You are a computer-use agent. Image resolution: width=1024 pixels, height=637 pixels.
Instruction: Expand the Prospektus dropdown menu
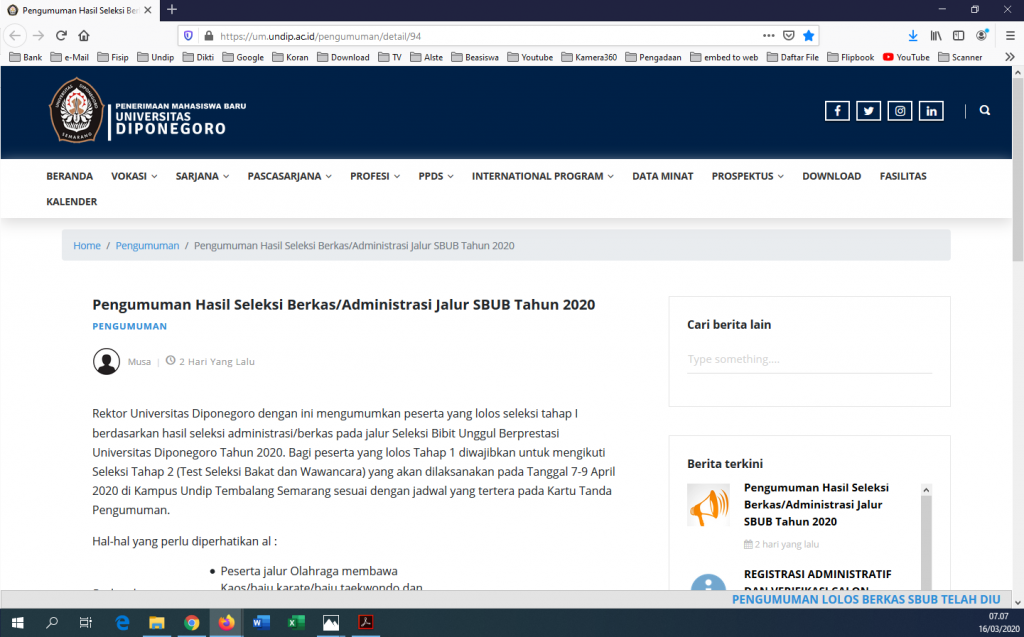[x=747, y=176]
